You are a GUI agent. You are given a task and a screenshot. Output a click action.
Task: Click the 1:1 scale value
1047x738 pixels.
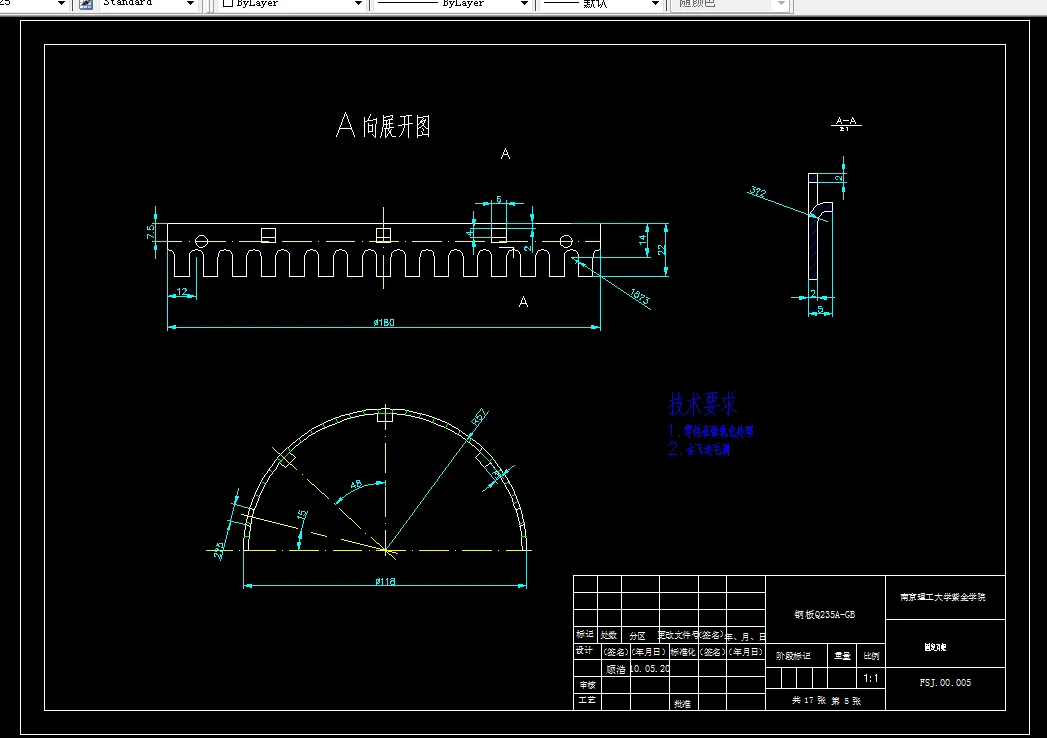click(x=871, y=678)
